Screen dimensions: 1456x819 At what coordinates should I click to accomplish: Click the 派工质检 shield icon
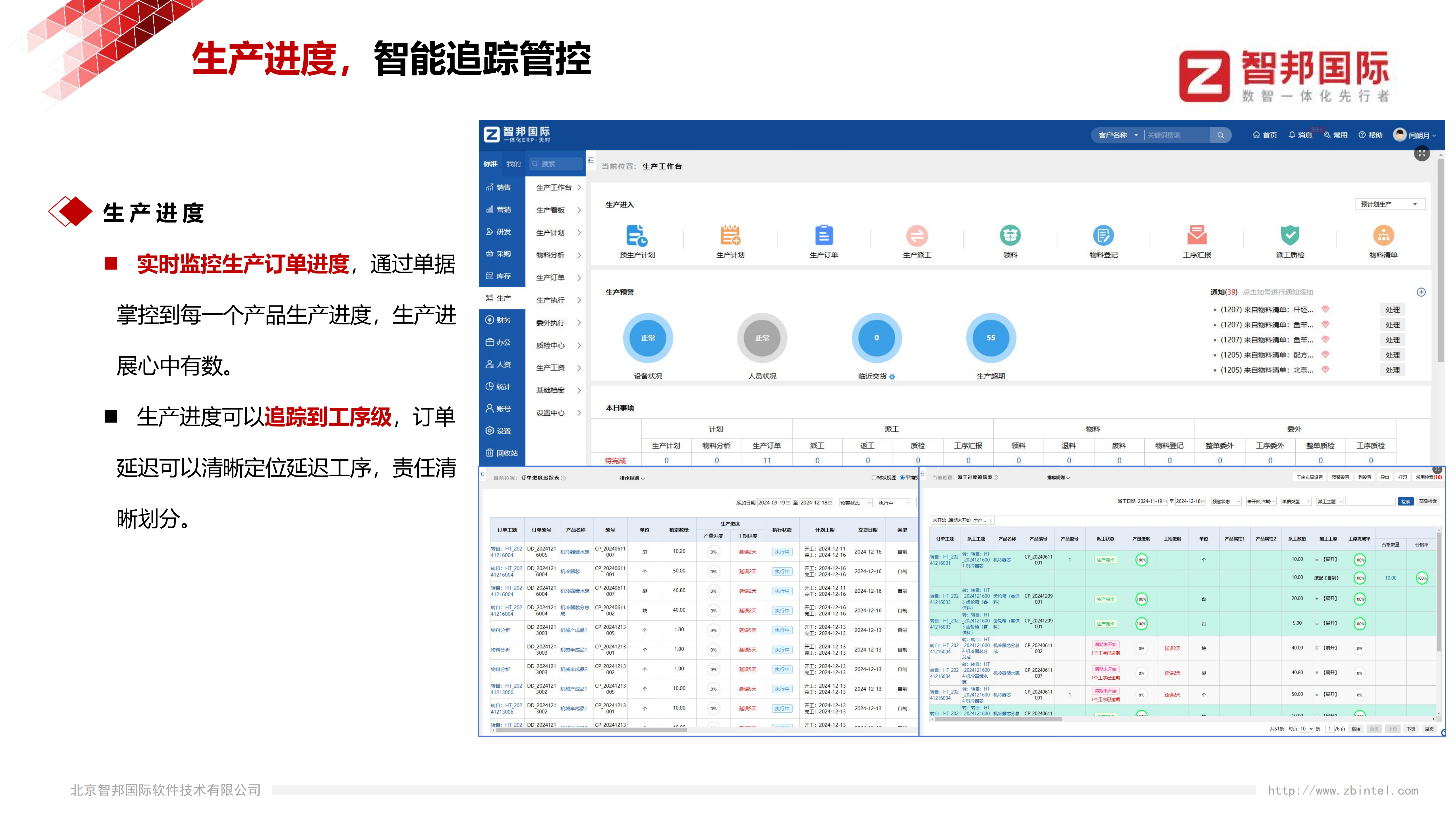(1290, 235)
